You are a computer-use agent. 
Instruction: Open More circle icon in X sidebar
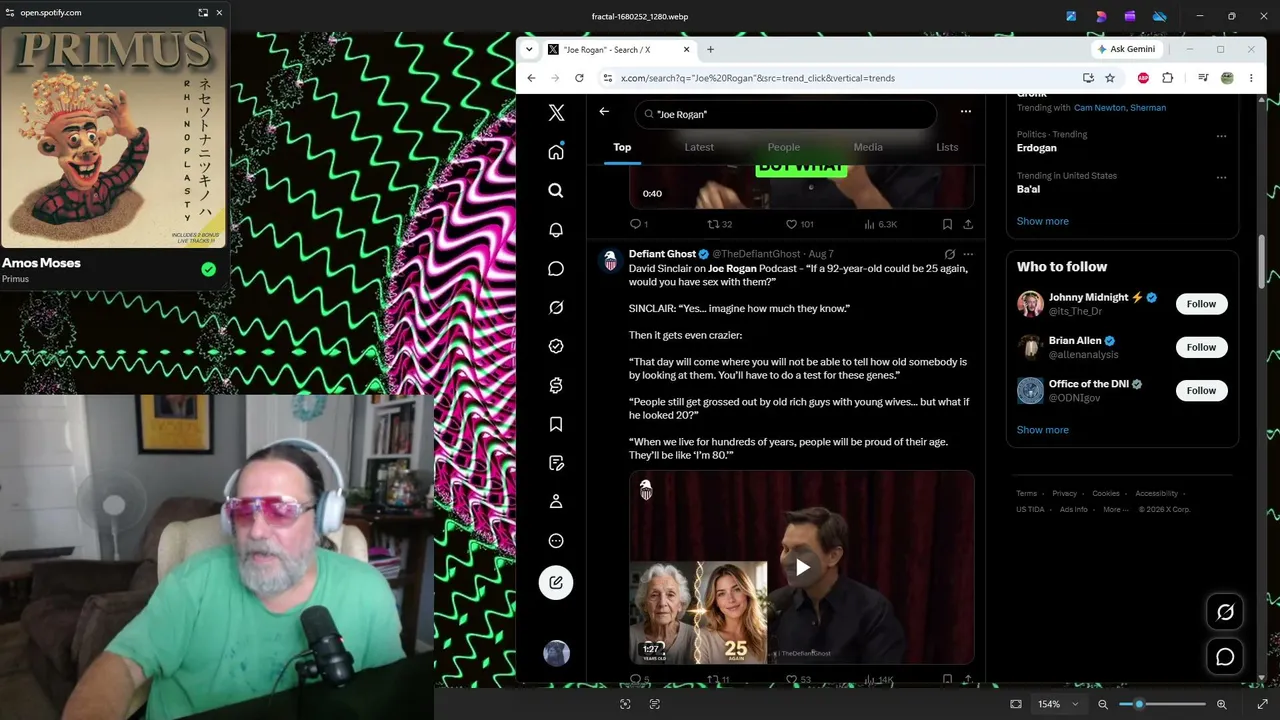click(556, 541)
